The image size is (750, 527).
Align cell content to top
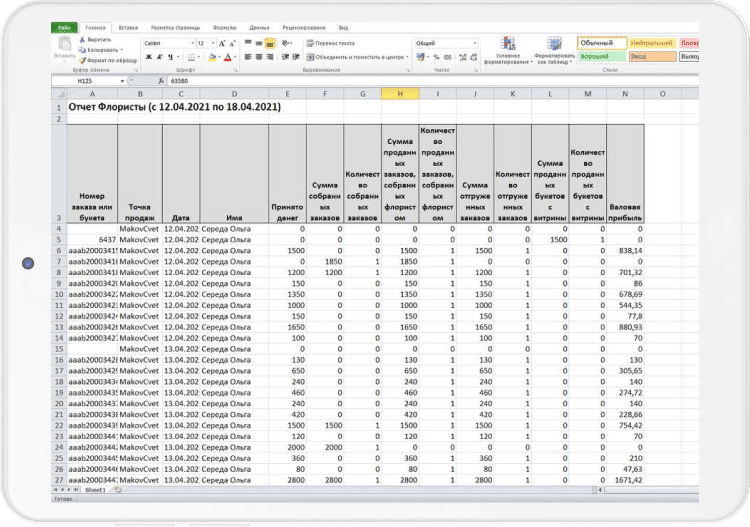(248, 43)
